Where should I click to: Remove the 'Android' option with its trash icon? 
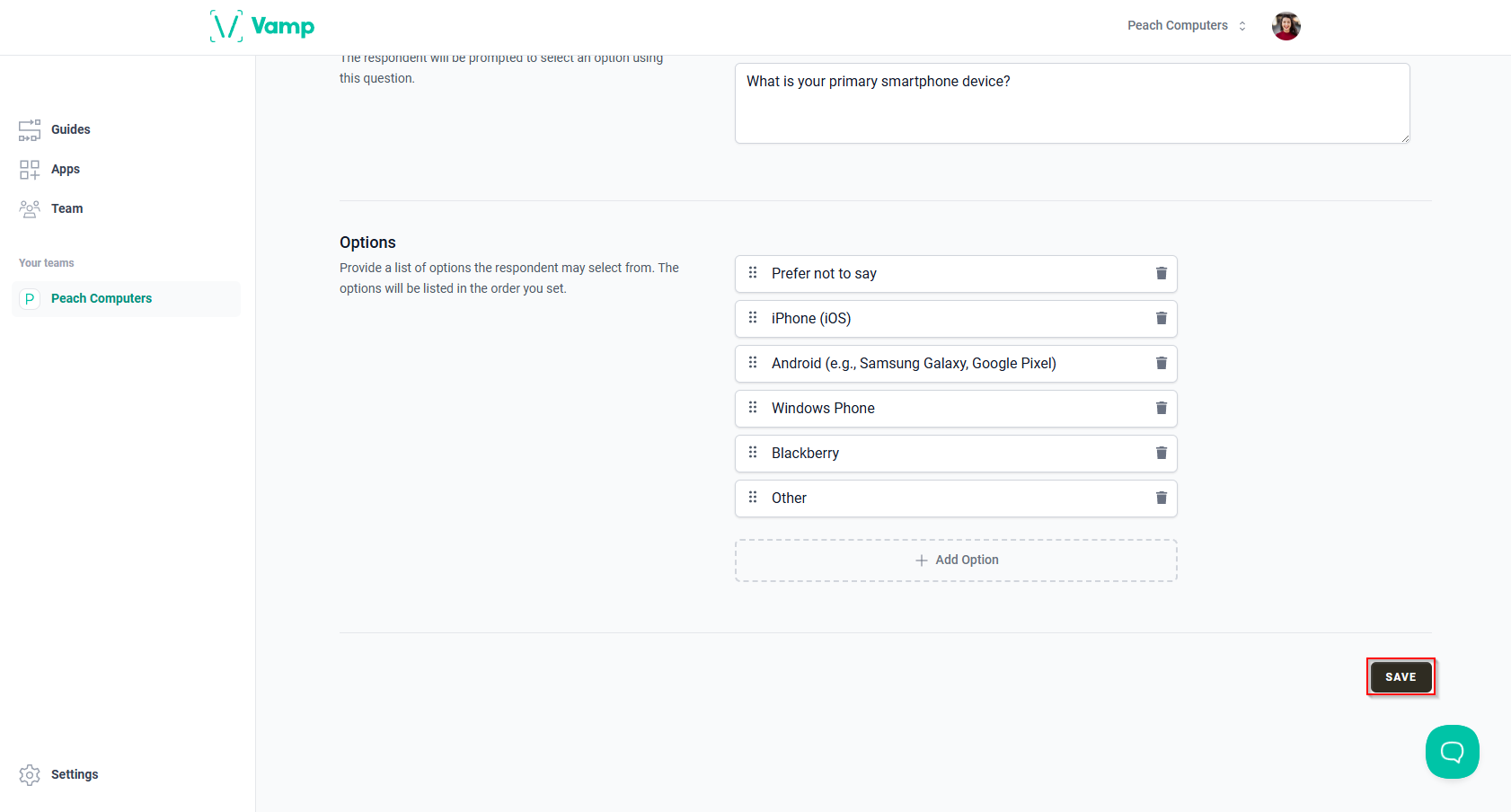click(1161, 363)
